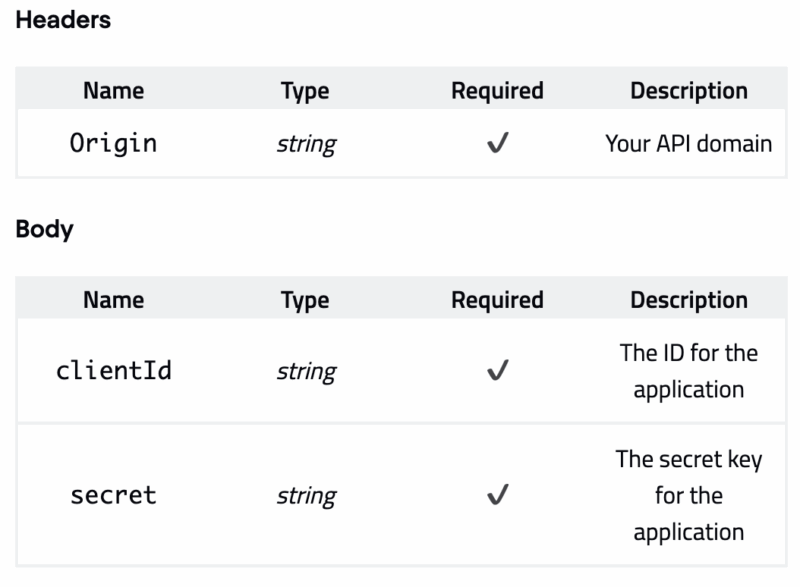Click the Required checkmark for clientId

pos(497,372)
